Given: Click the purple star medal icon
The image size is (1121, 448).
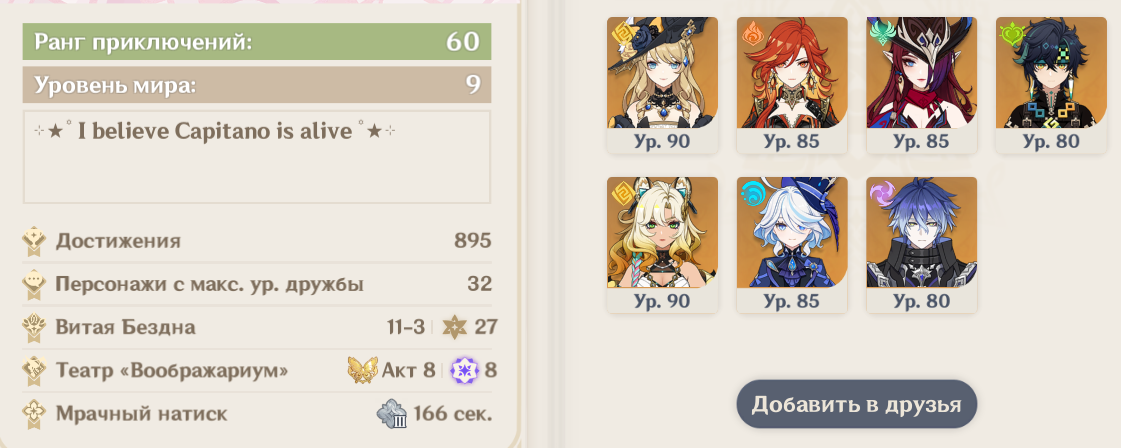Looking at the screenshot, I should 463,371.
